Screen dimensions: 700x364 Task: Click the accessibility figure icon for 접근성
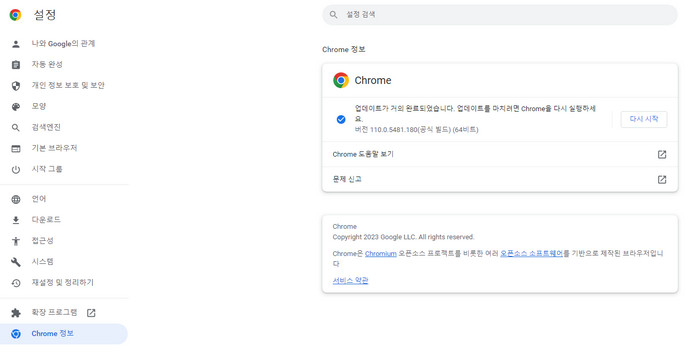click(x=16, y=241)
